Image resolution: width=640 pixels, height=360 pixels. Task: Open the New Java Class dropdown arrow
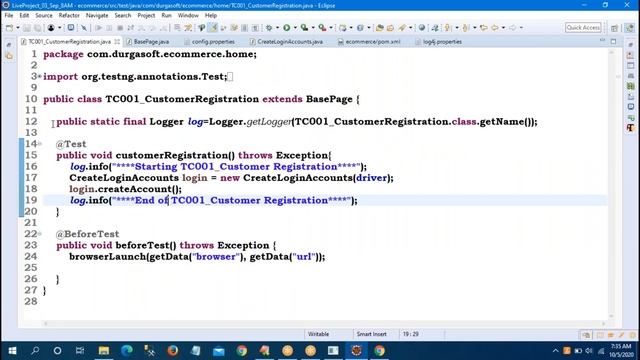coord(369,28)
